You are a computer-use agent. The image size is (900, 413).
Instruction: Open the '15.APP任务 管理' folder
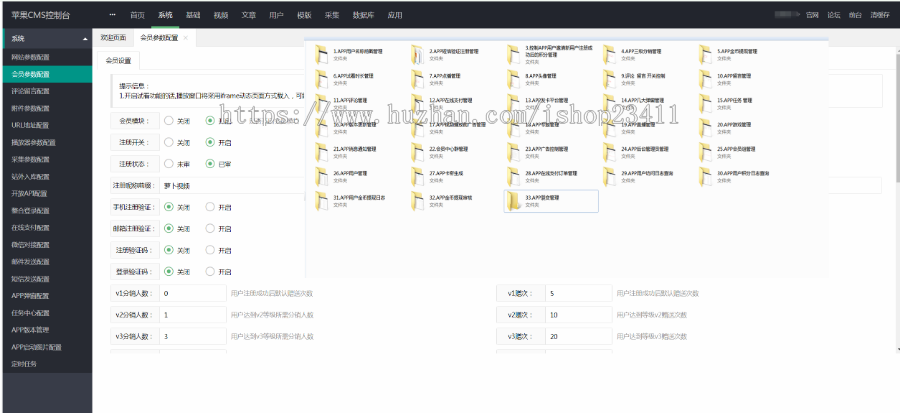tap(726, 103)
